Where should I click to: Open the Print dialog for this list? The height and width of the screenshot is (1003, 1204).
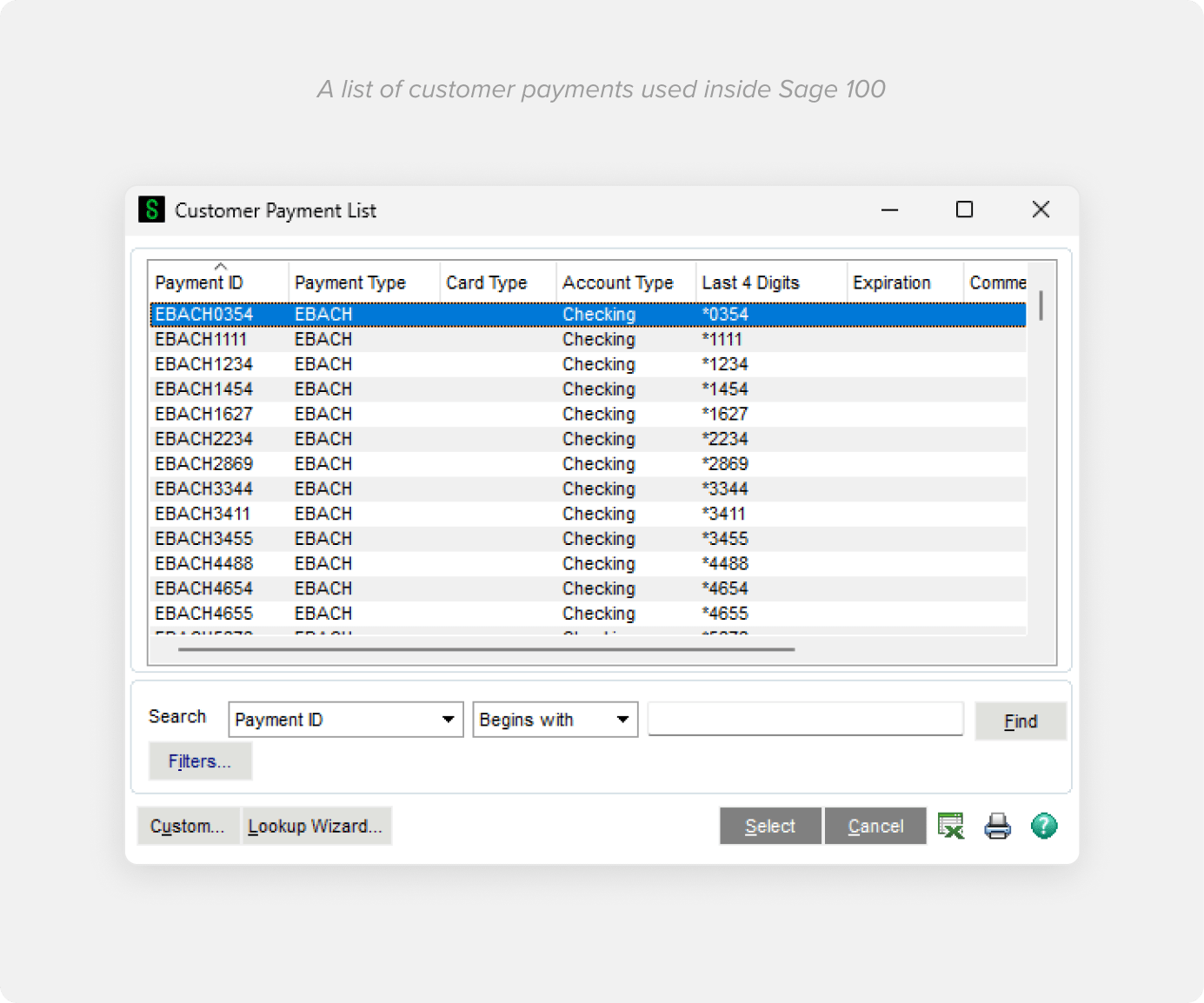point(997,826)
